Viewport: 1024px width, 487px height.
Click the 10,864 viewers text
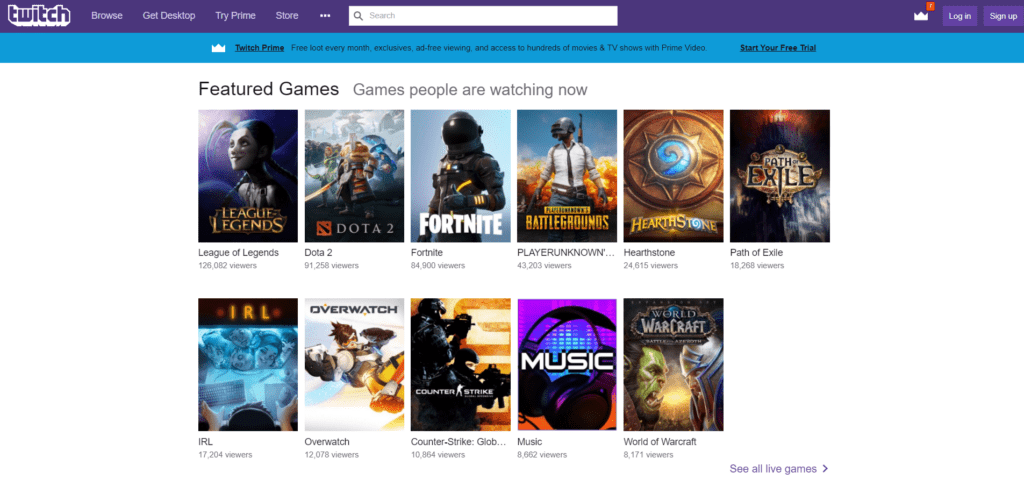click(x=438, y=454)
